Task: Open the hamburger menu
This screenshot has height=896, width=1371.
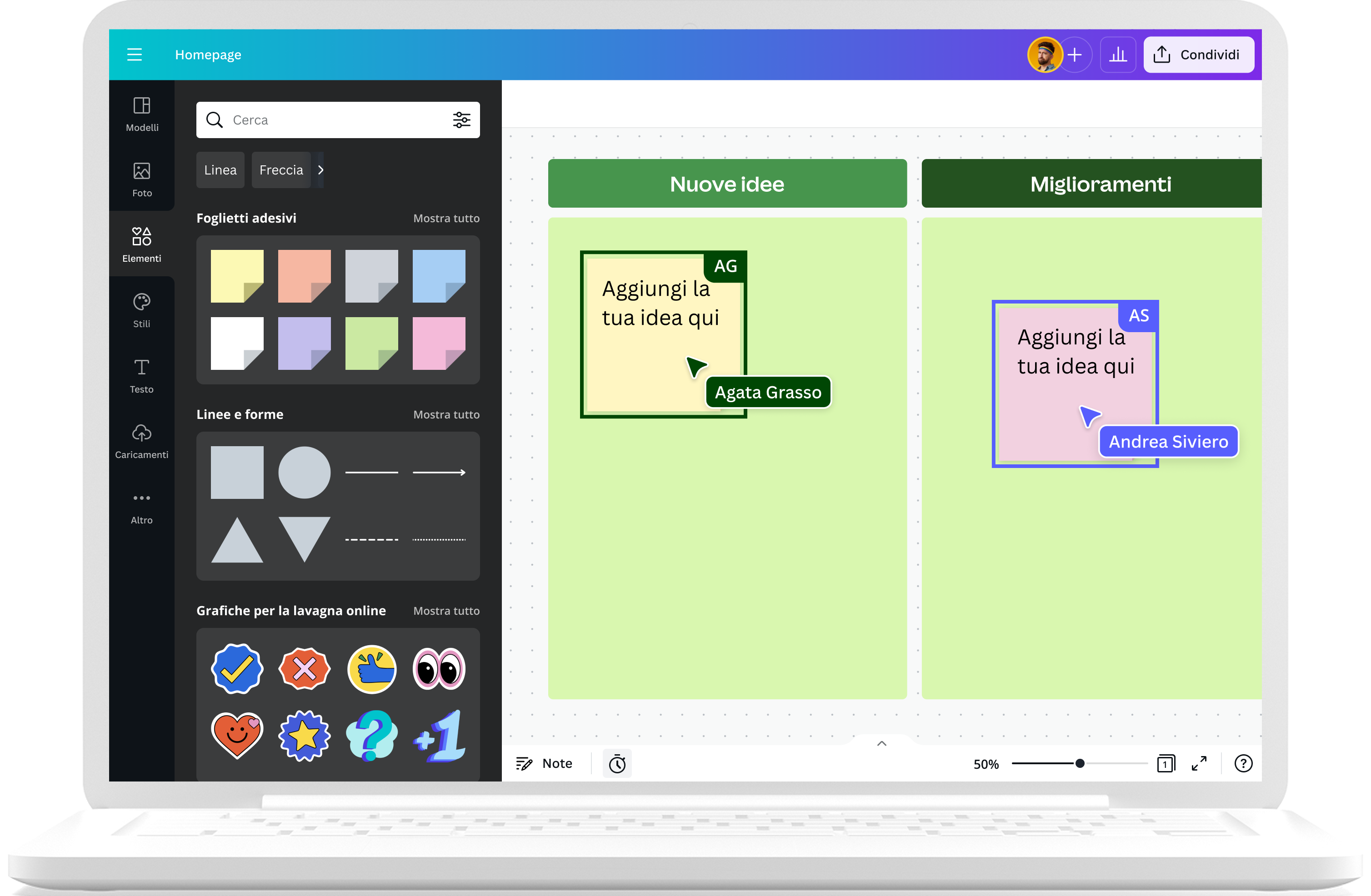Action: (x=134, y=54)
